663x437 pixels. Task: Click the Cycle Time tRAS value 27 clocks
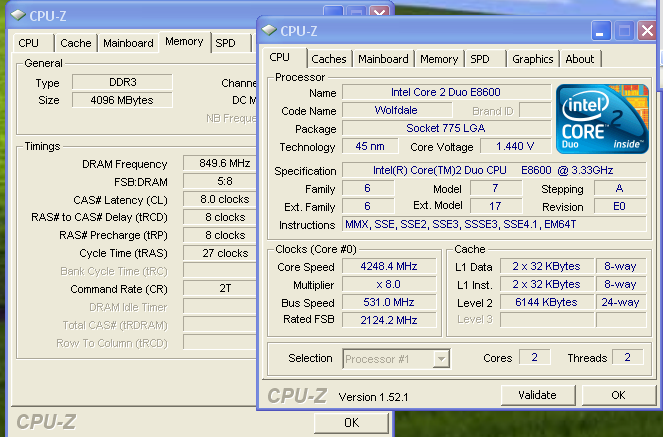click(220, 253)
